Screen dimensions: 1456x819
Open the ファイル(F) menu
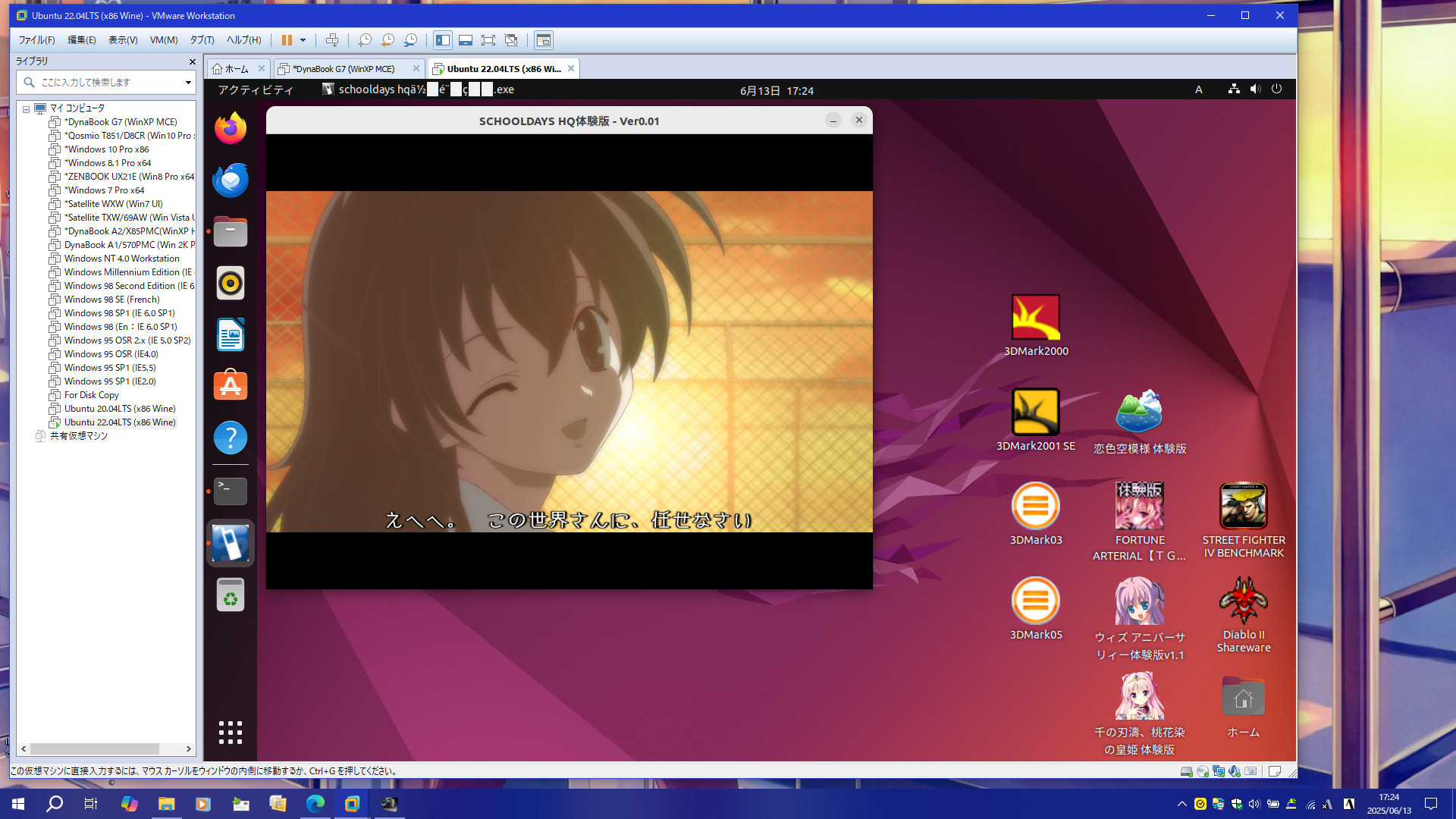(x=36, y=40)
